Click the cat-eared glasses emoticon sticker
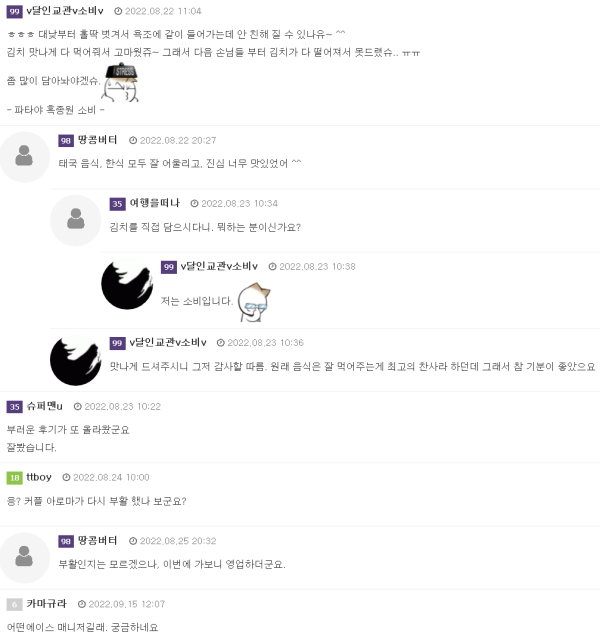 [254, 302]
